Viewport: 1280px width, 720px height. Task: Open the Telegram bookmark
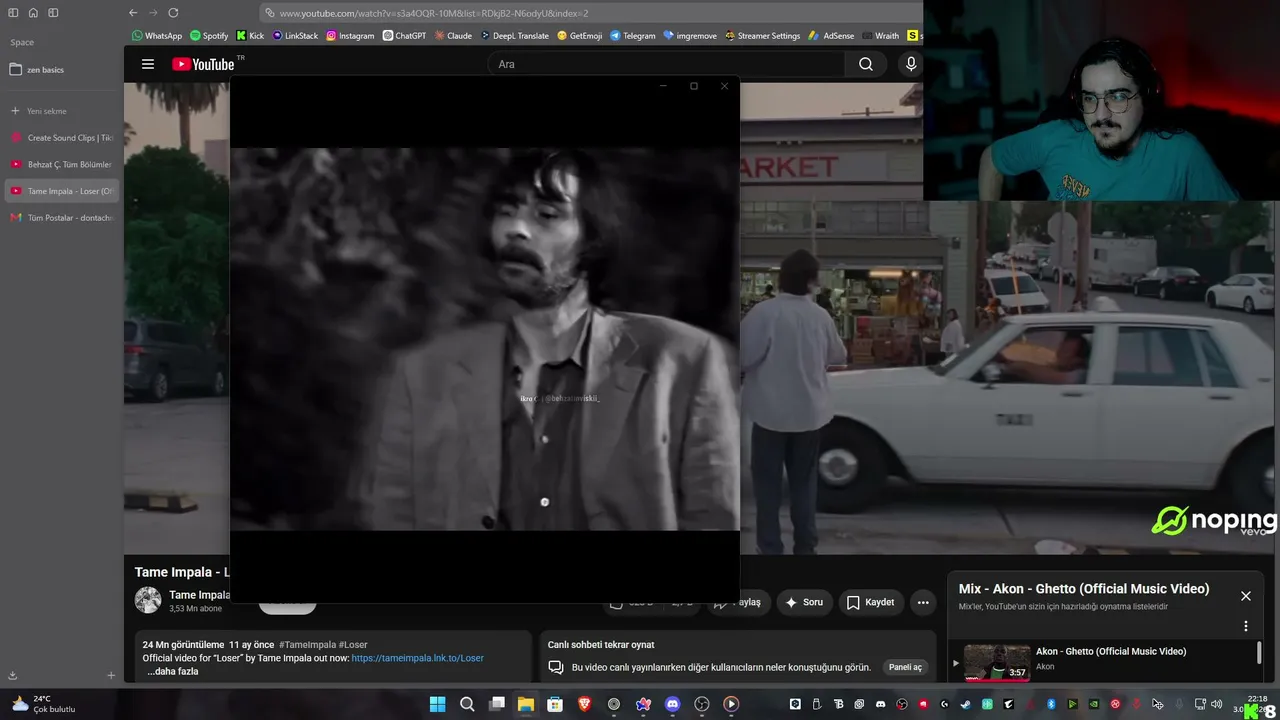coord(632,36)
